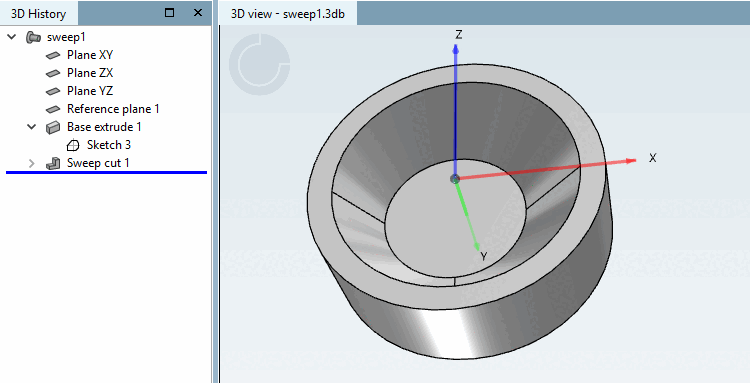
Task: Select Reference plane 1 entry
Action: [x=113, y=109]
